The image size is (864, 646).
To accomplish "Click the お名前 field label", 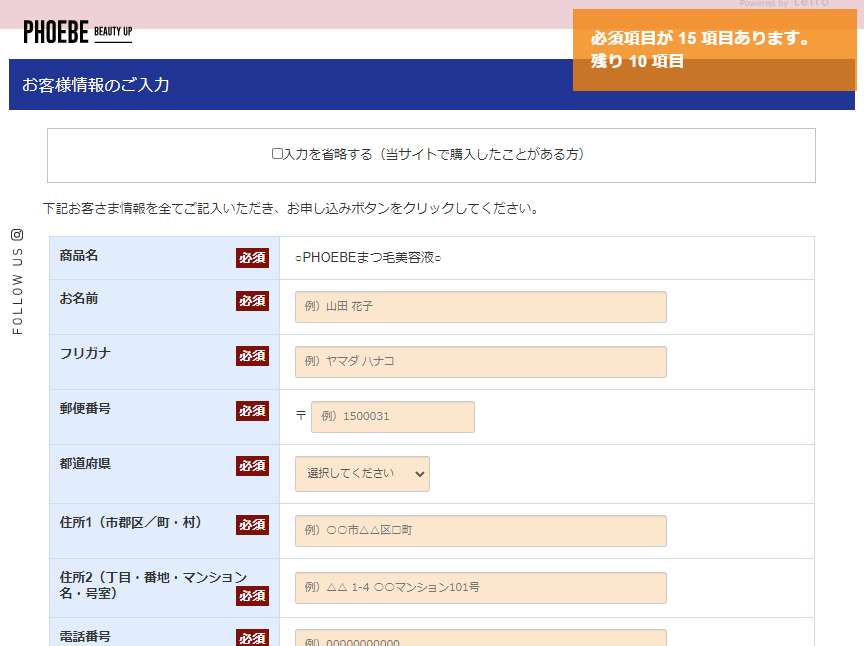I will click(79, 299).
